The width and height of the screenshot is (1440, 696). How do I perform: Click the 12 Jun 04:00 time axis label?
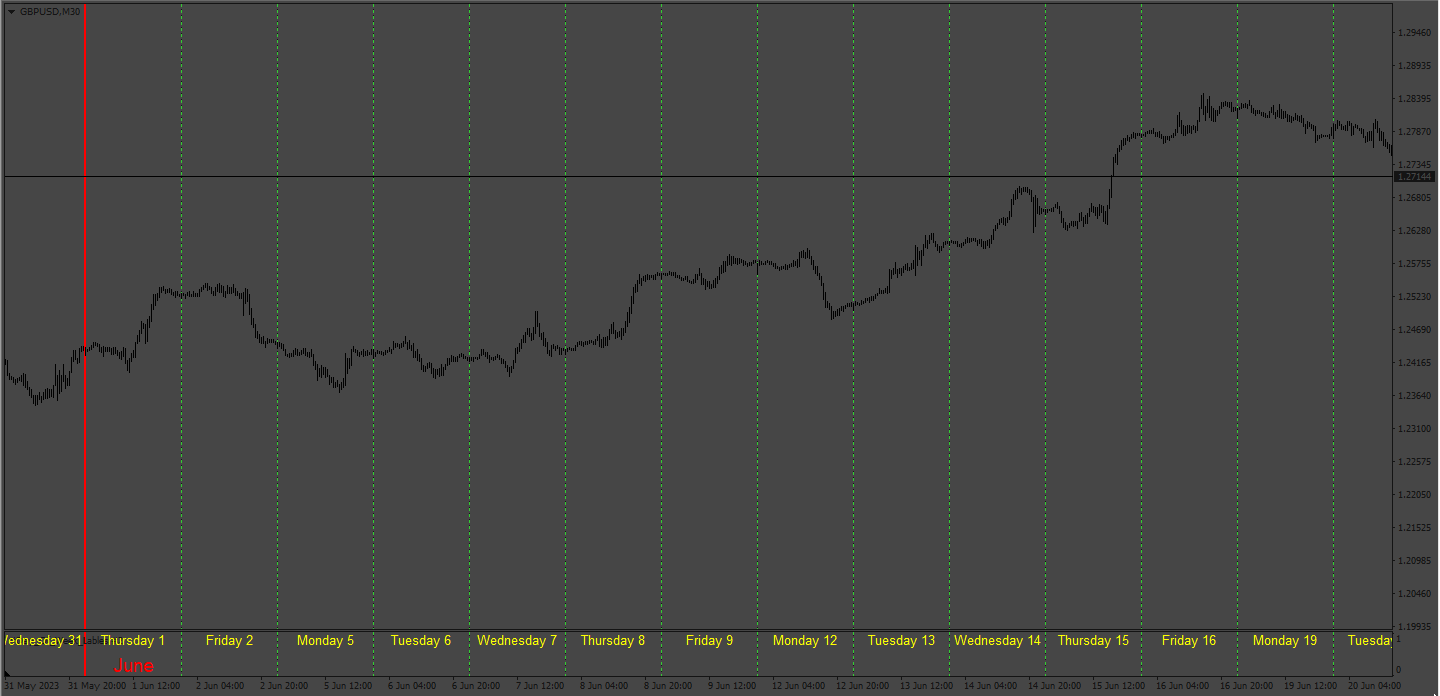point(799,686)
